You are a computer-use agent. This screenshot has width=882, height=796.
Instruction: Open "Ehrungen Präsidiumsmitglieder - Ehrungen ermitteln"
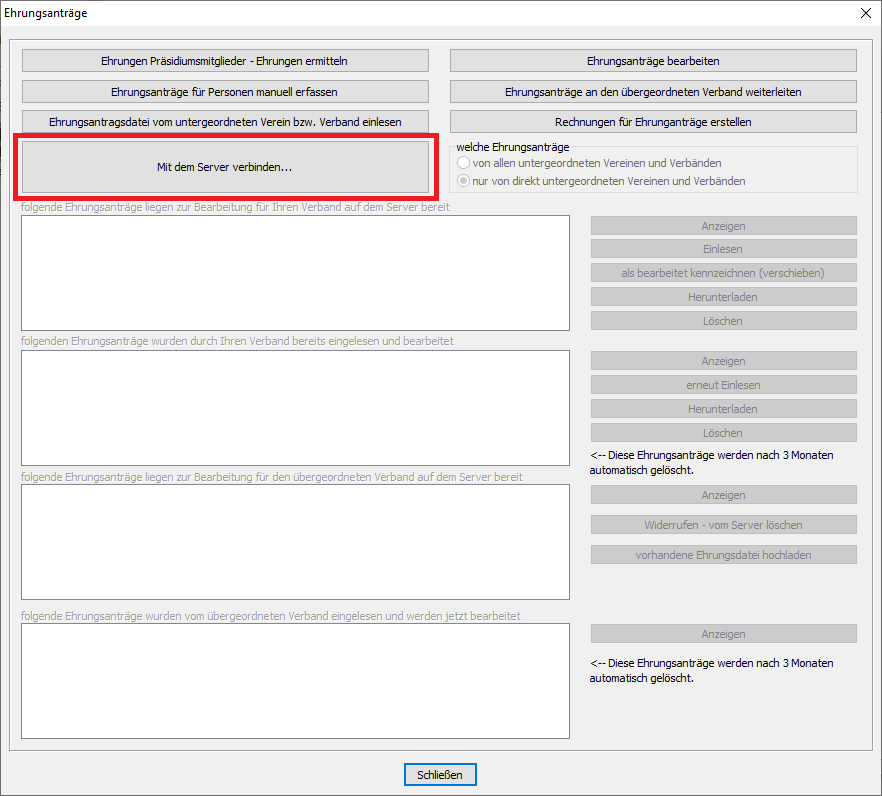pyautogui.click(x=225, y=61)
